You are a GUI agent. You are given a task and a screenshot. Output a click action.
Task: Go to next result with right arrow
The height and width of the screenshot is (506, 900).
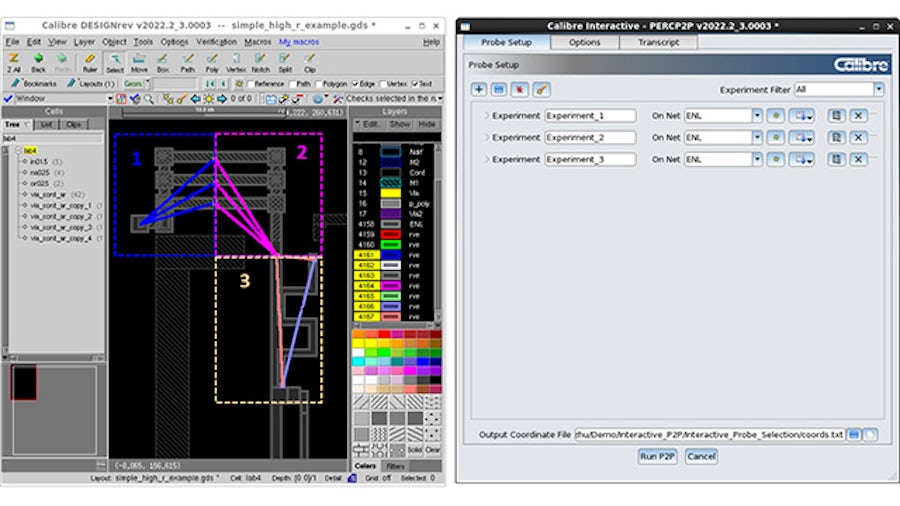[222, 99]
